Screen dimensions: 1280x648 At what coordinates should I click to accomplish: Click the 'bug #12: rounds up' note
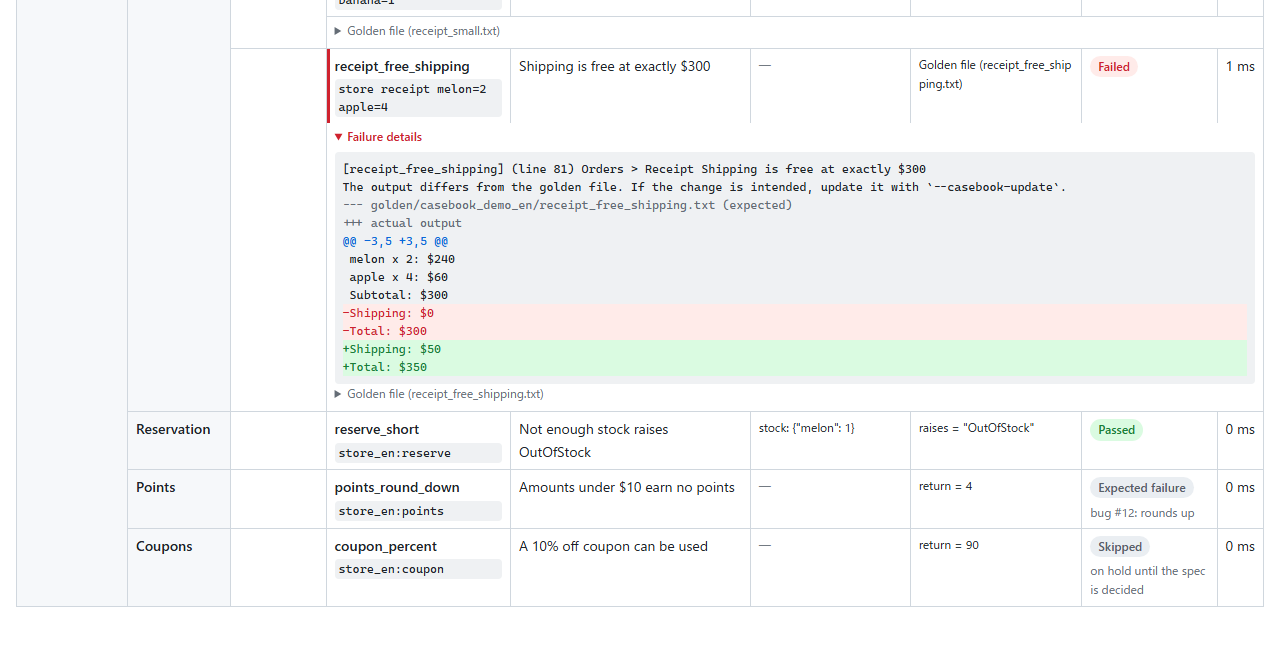(x=1142, y=513)
